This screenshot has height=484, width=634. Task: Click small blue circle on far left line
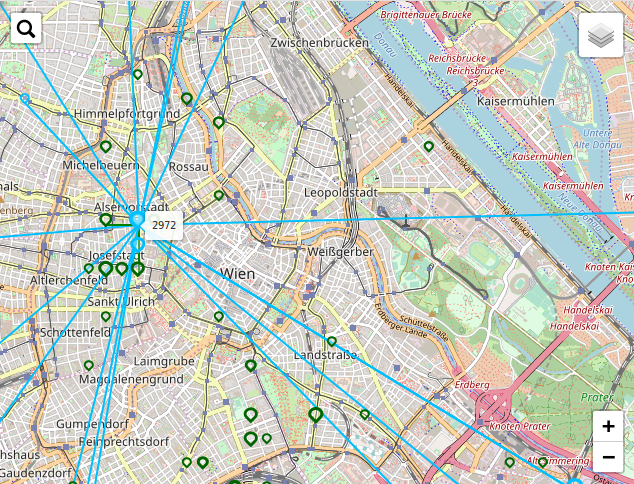coord(25,98)
